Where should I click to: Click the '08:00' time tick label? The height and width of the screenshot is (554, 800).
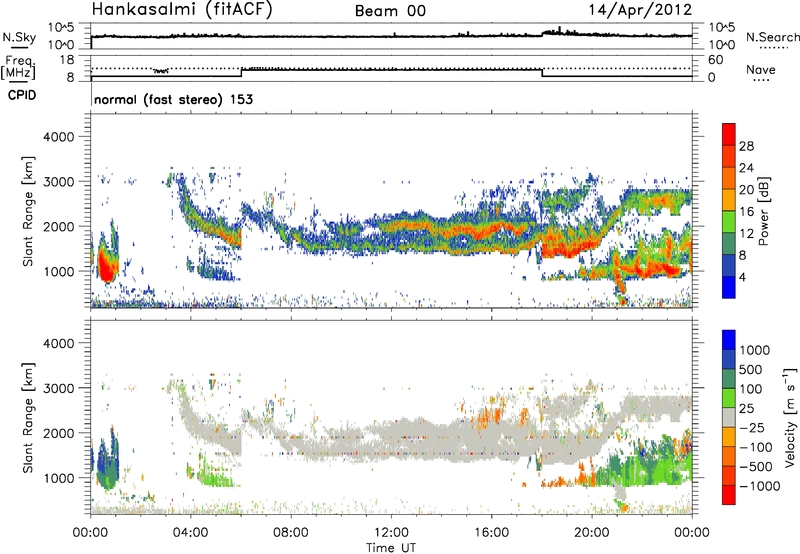291,533
